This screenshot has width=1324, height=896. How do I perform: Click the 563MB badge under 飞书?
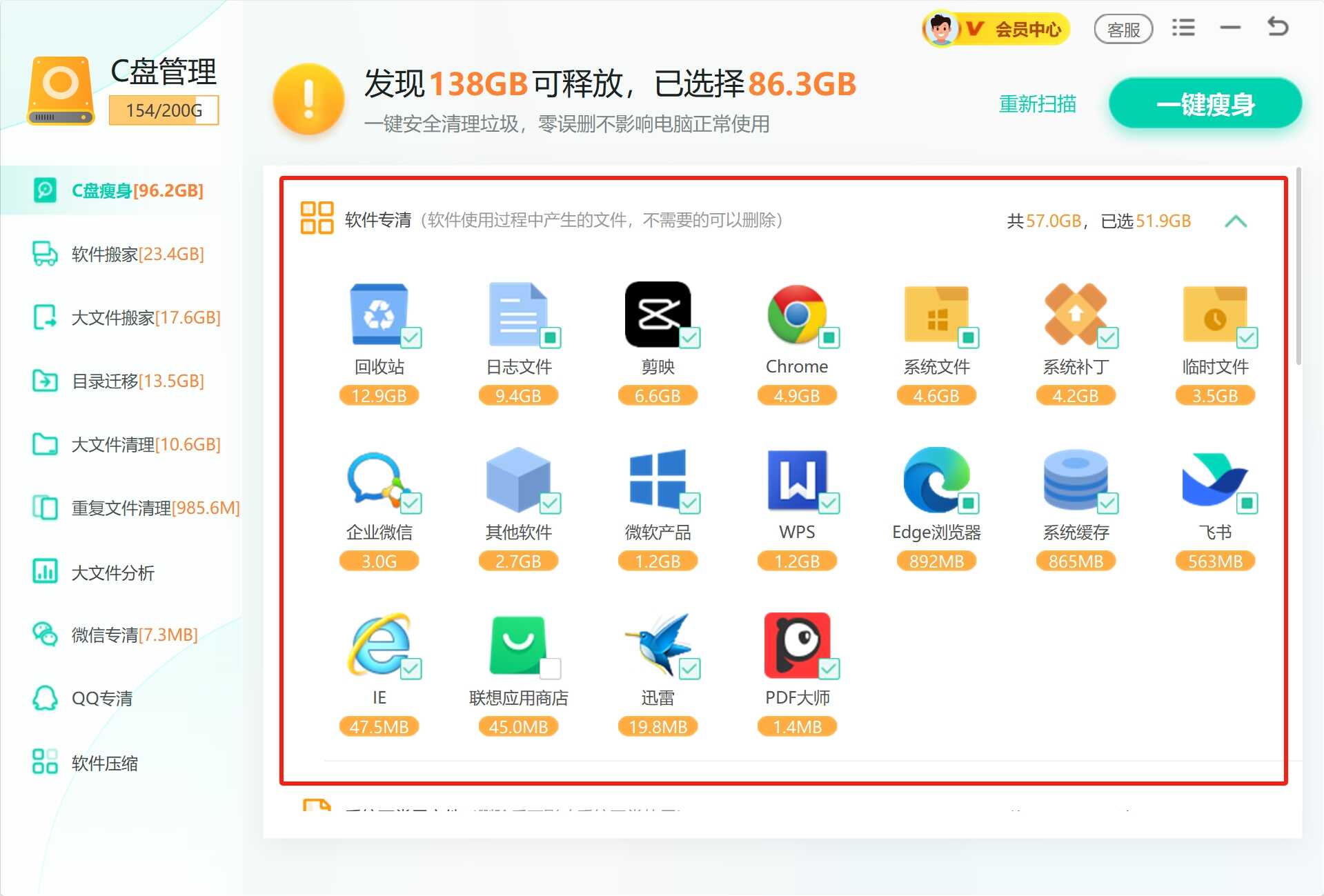click(x=1215, y=561)
